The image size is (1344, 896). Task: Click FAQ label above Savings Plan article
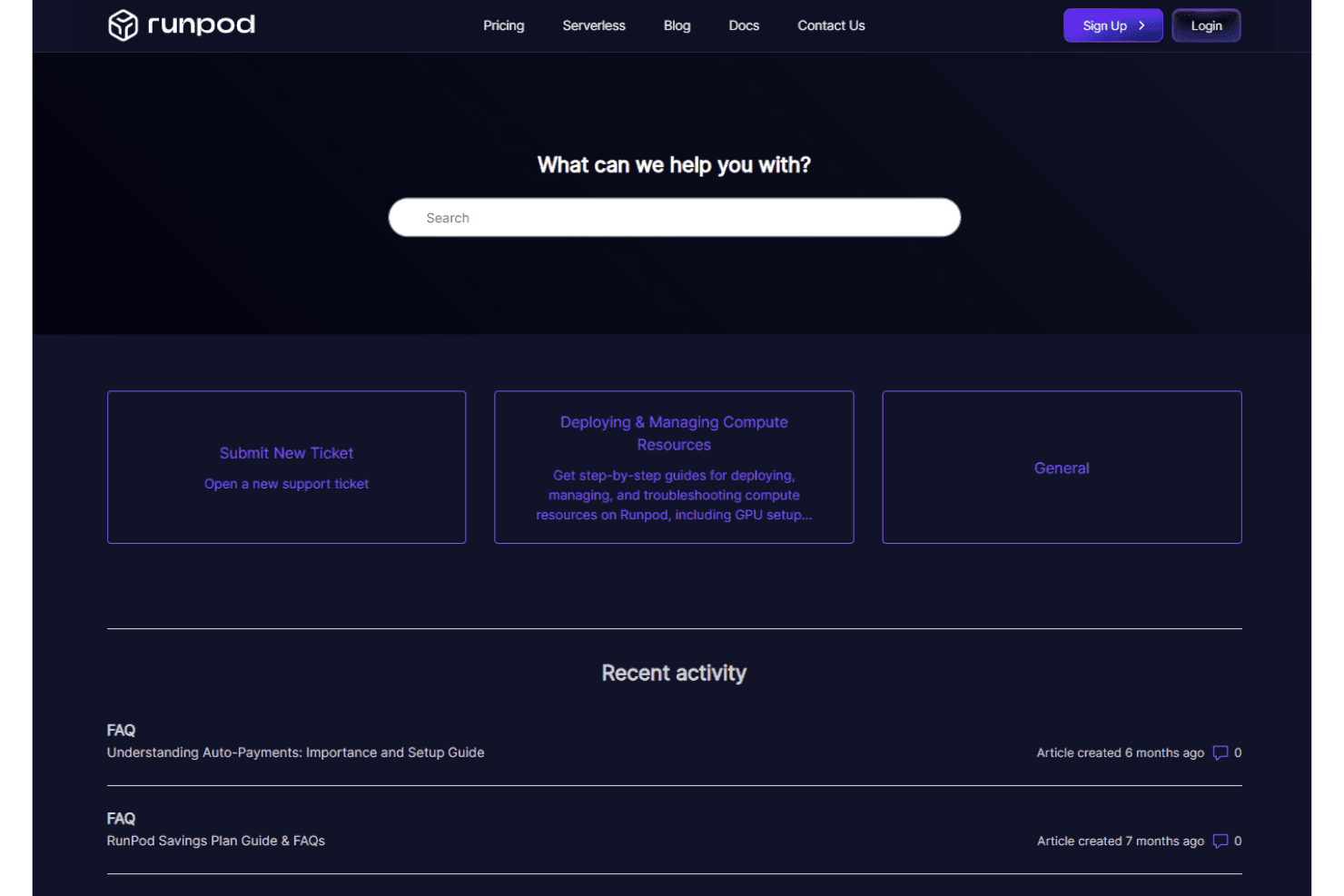coord(121,818)
